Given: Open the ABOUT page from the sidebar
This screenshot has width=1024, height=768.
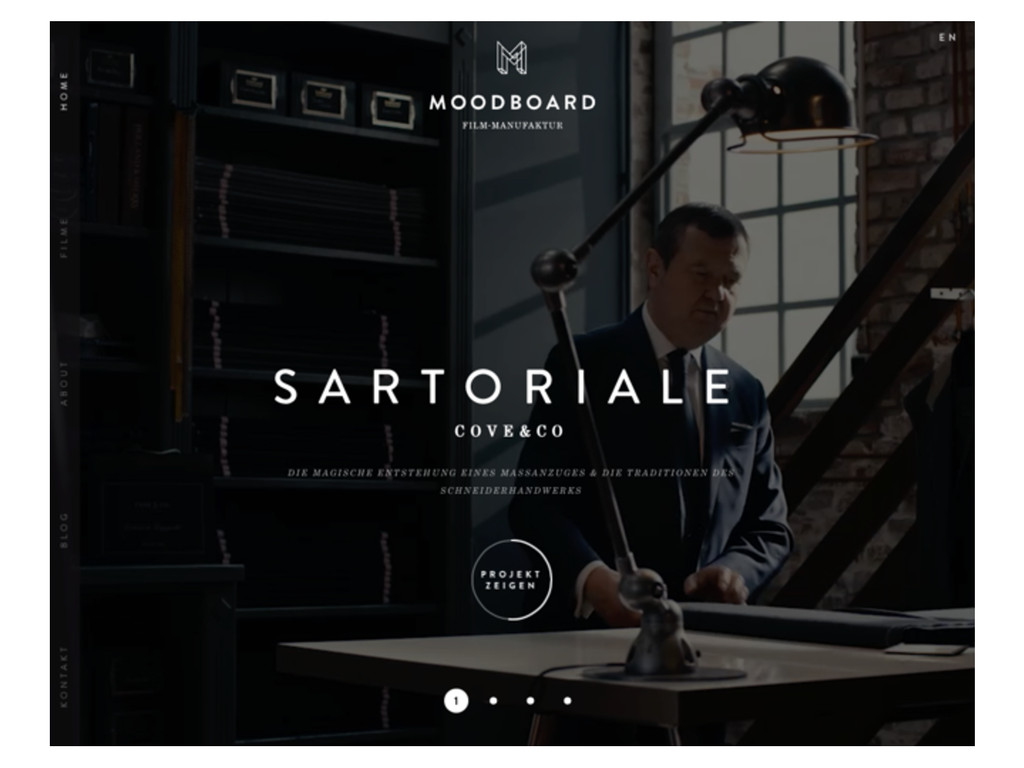Looking at the screenshot, I should tap(64, 384).
